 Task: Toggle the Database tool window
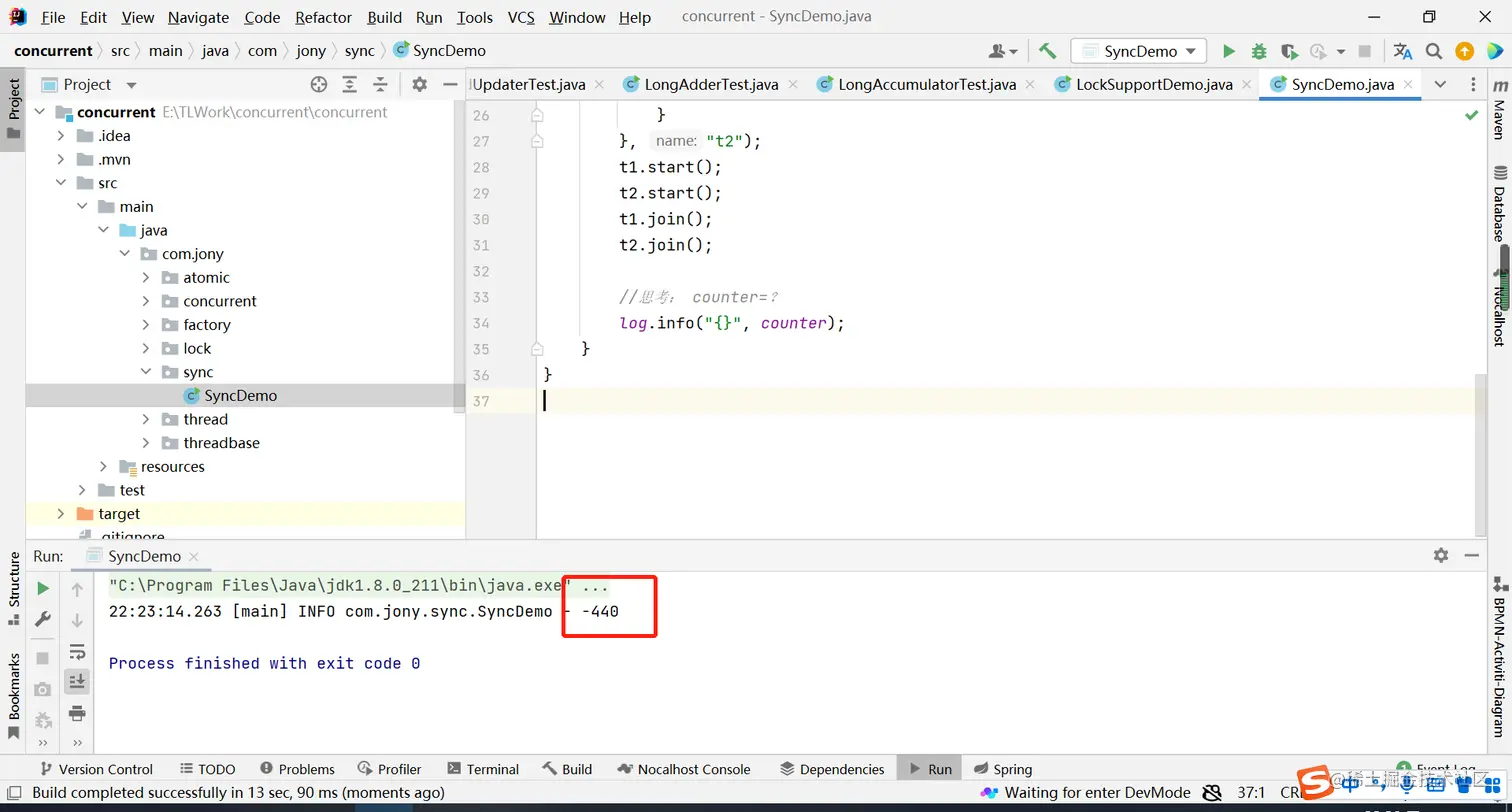1499,204
